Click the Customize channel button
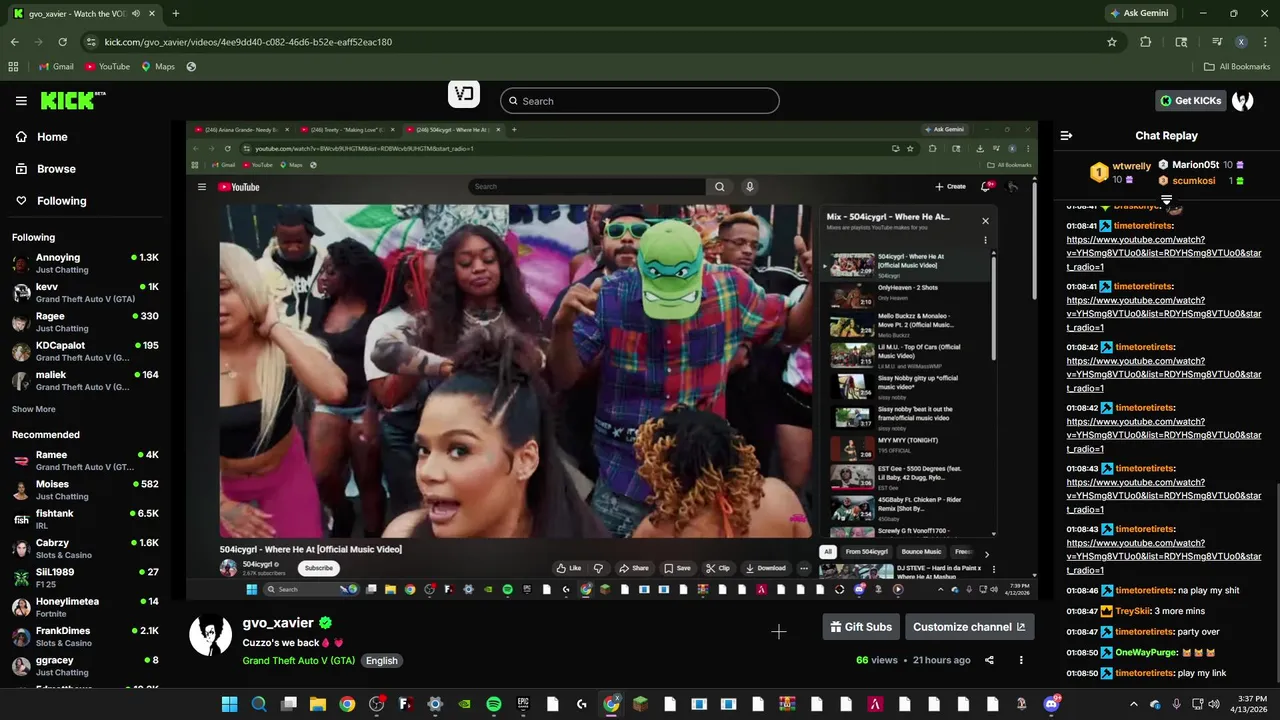The image size is (1280, 720). pyautogui.click(x=969, y=627)
